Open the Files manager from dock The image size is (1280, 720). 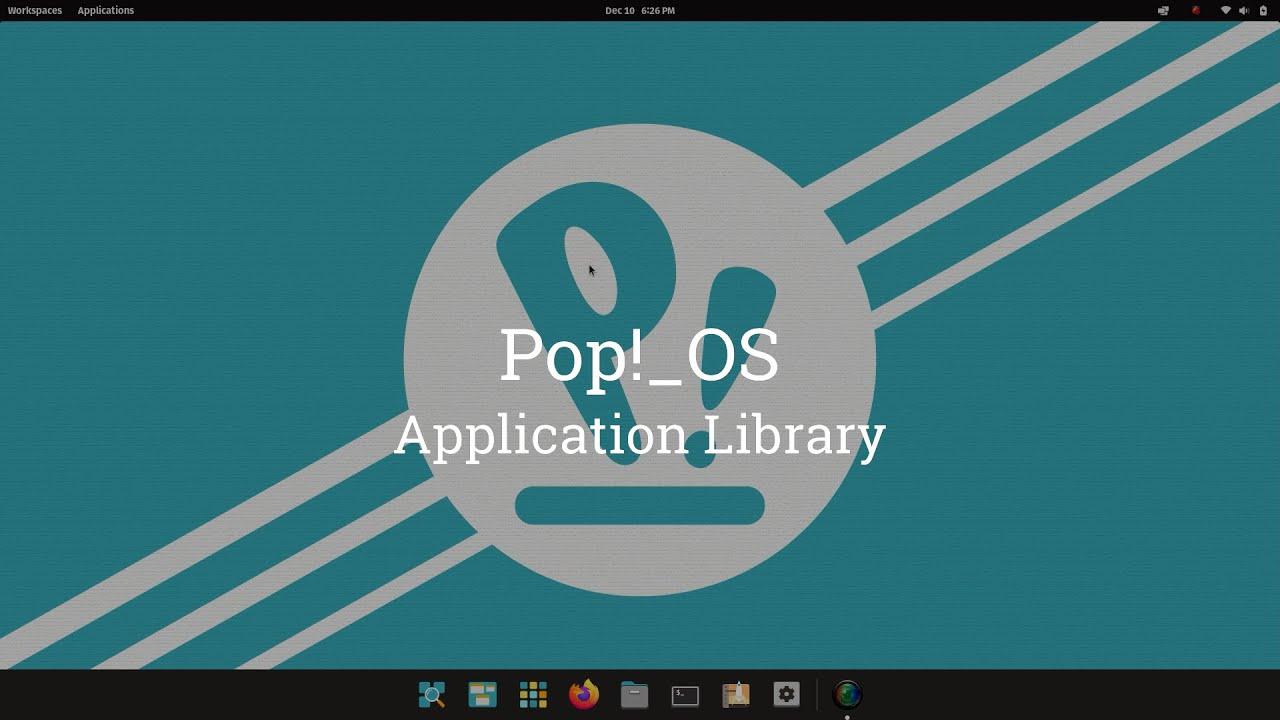click(635, 694)
